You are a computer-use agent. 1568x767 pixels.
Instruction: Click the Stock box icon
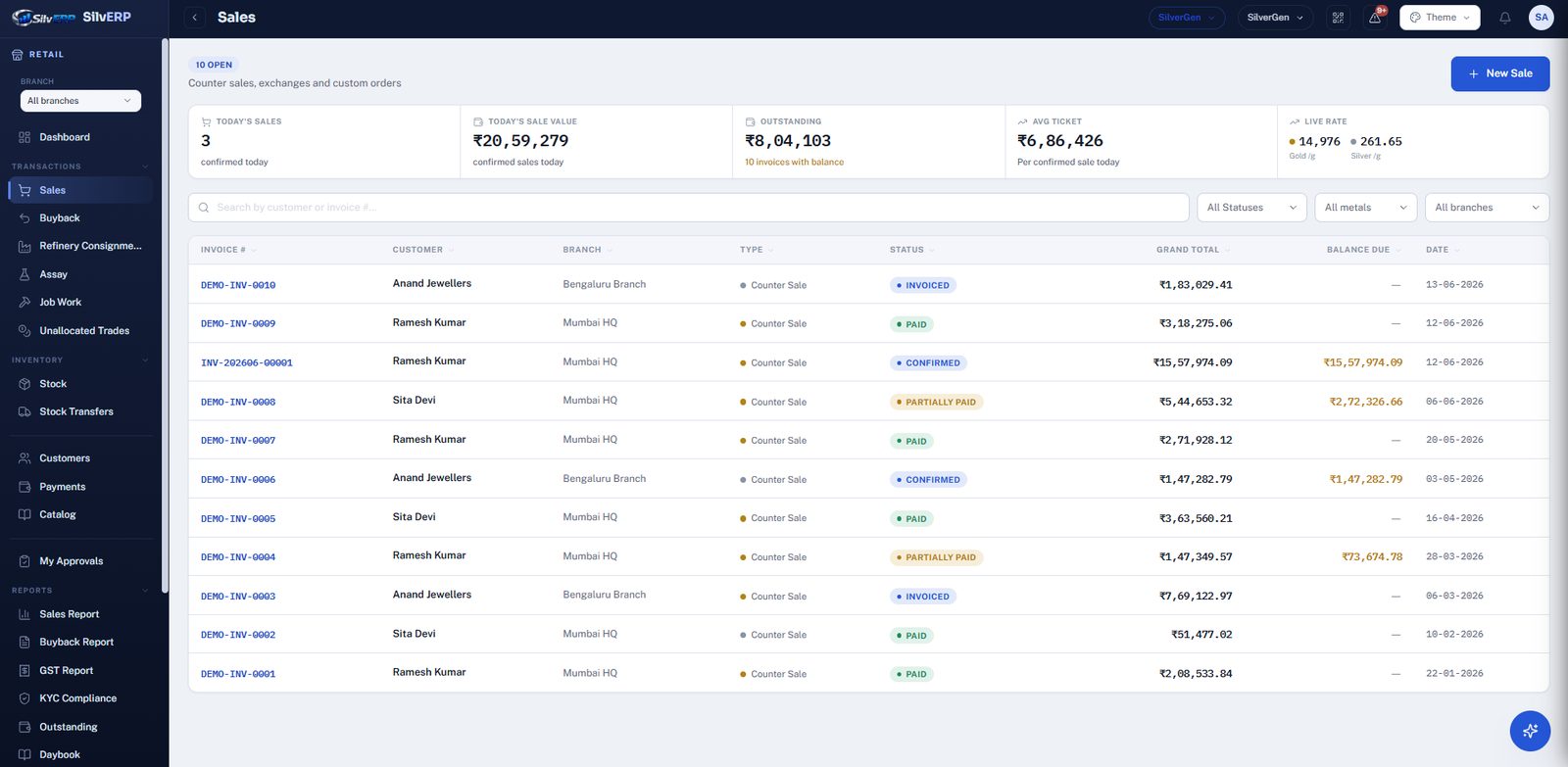pos(24,384)
